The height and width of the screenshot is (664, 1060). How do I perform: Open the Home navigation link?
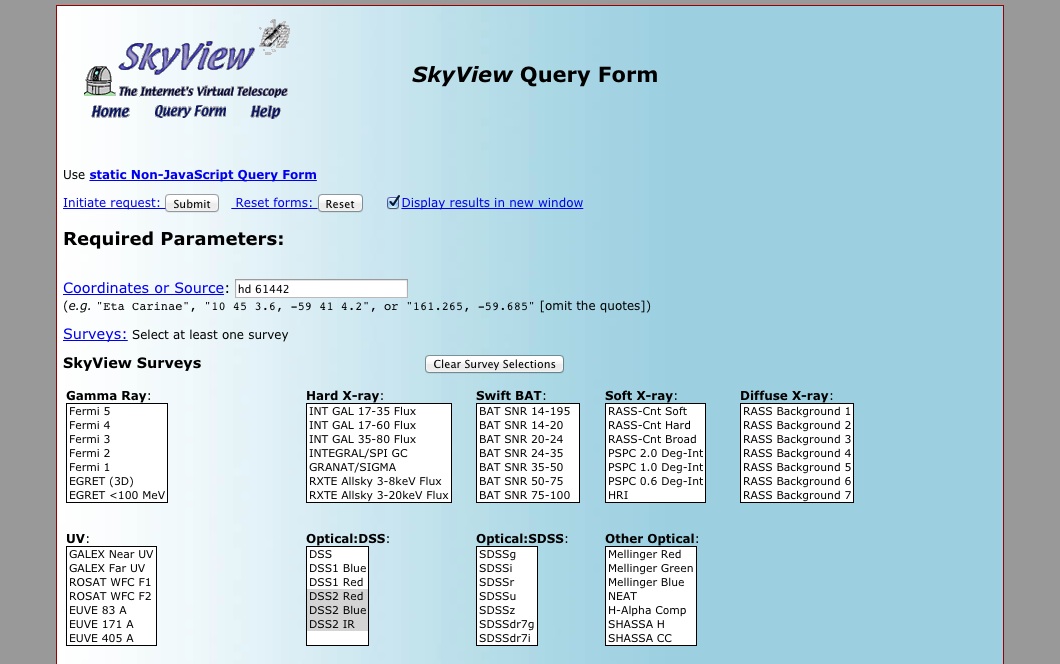(x=110, y=112)
